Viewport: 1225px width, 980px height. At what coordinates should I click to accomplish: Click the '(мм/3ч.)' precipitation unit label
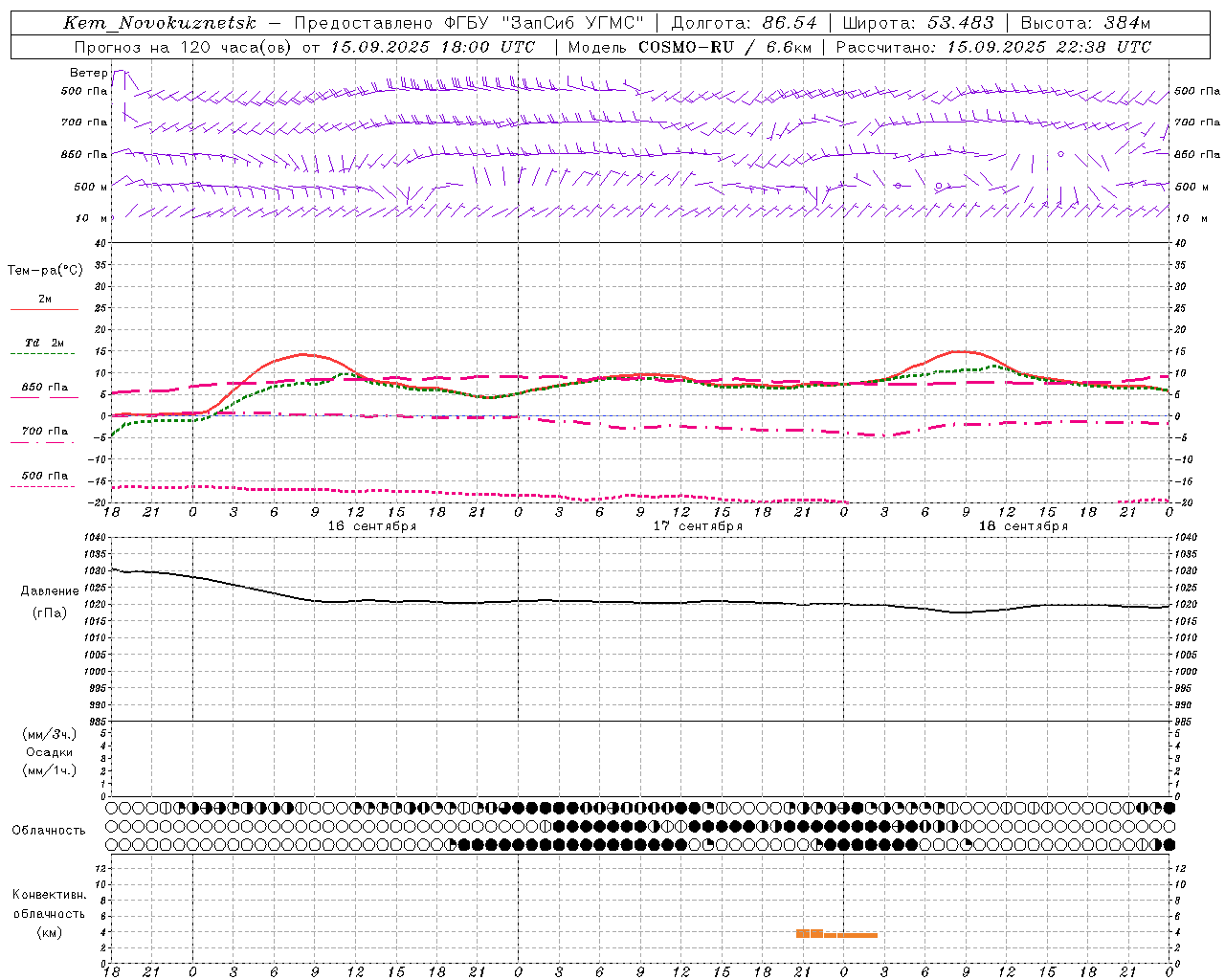tap(49, 734)
